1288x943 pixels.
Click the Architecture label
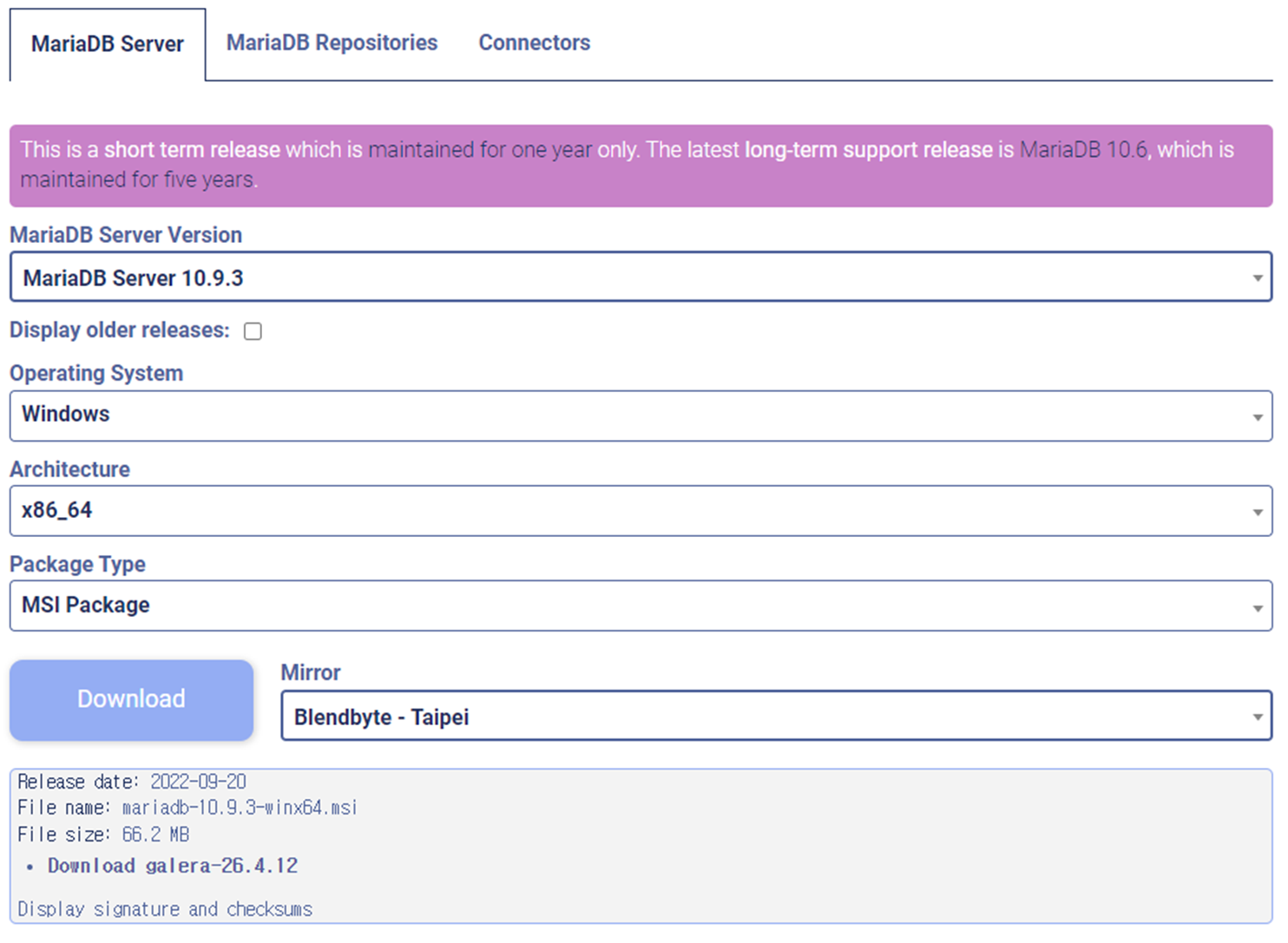pyautogui.click(x=70, y=469)
